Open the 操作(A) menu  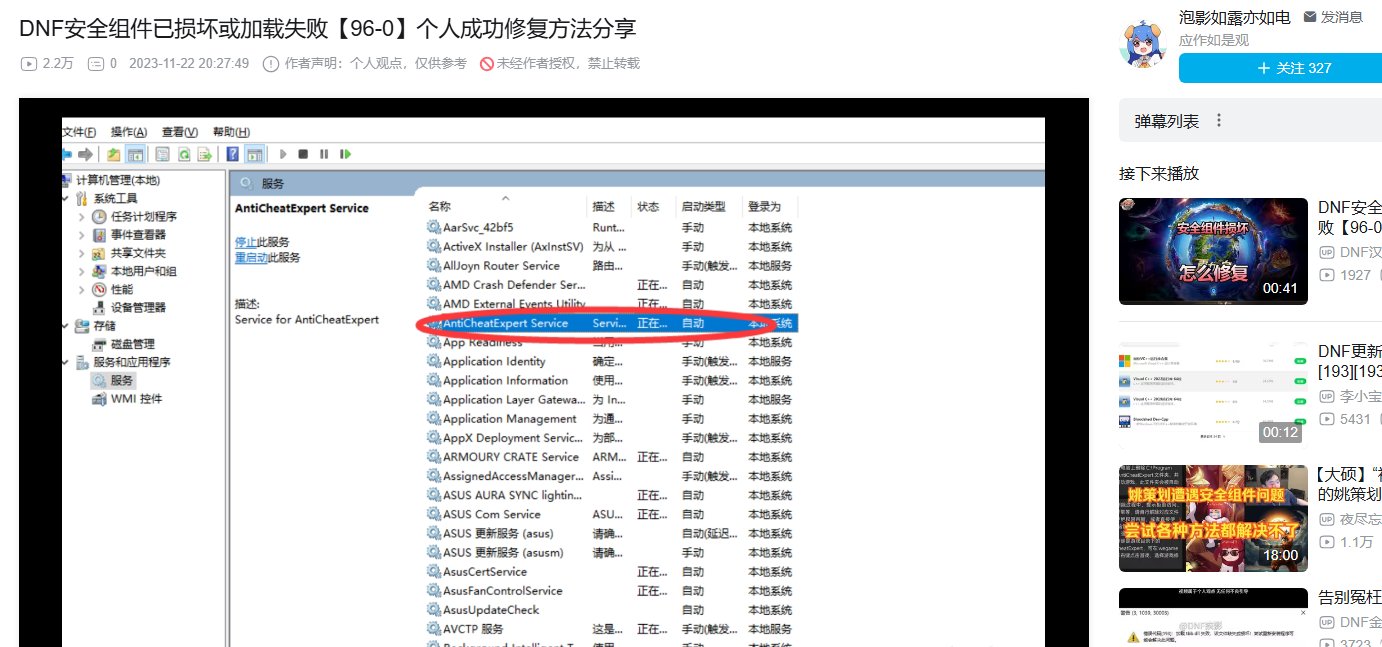(129, 132)
